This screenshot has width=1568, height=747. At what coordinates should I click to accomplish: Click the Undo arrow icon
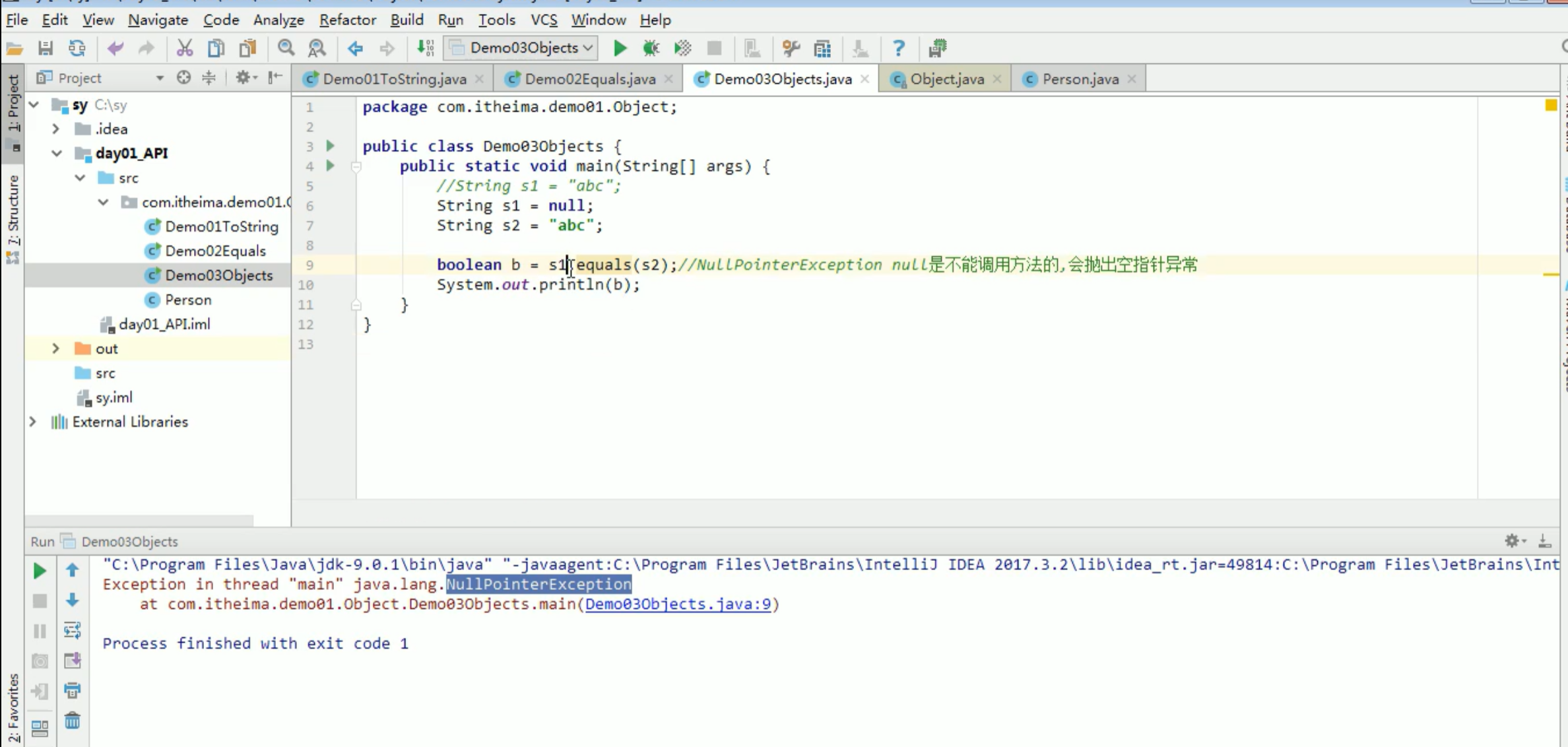tap(115, 48)
